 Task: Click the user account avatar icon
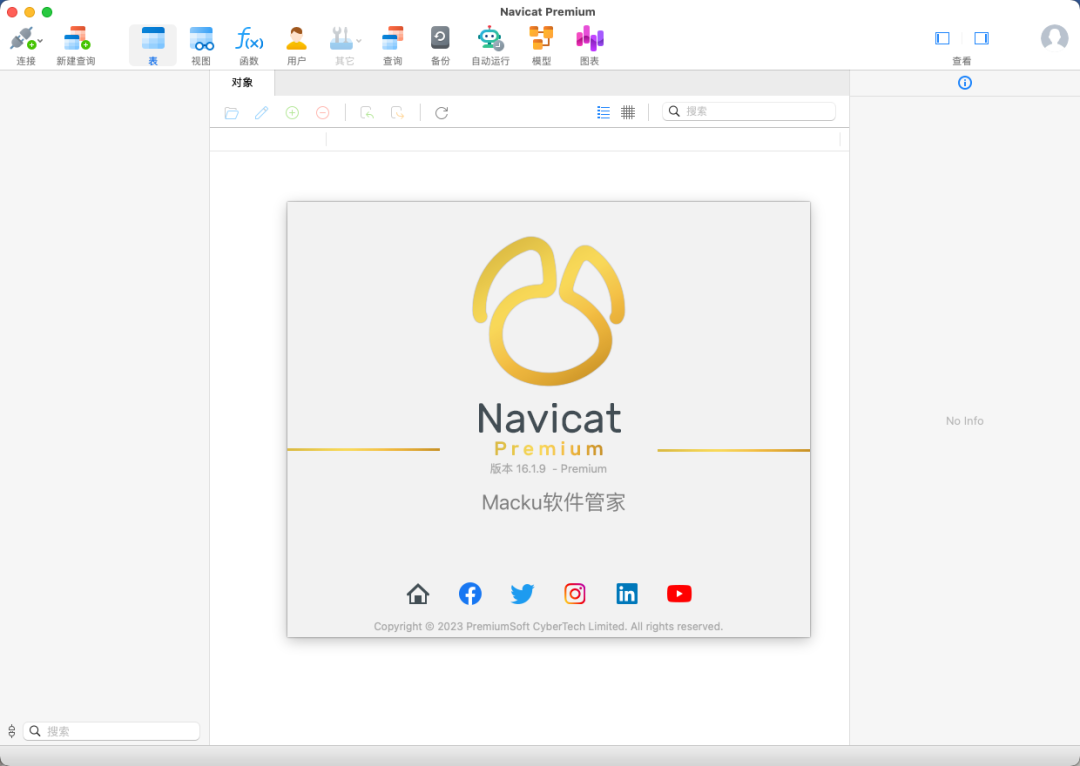point(1055,38)
